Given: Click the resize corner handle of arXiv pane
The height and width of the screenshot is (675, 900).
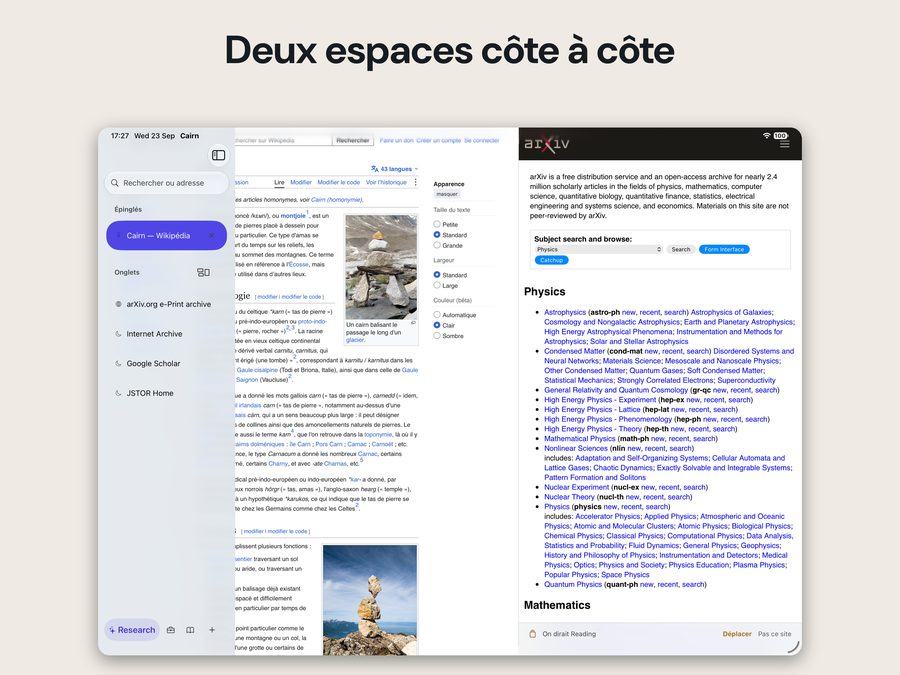Looking at the screenshot, I should coord(793,647).
